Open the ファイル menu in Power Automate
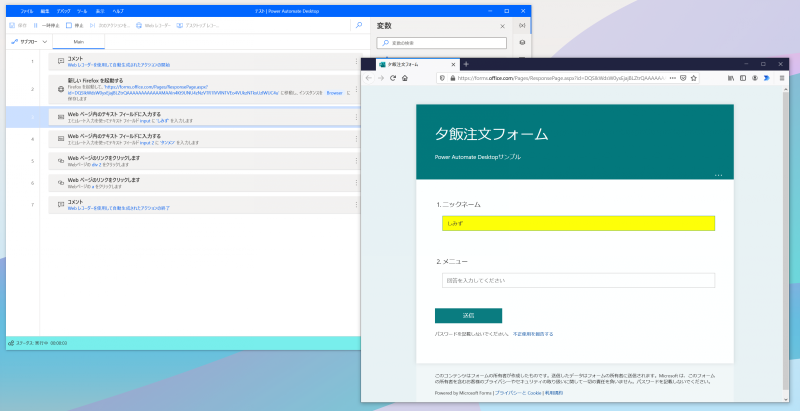The width and height of the screenshot is (800, 411). [x=27, y=11]
